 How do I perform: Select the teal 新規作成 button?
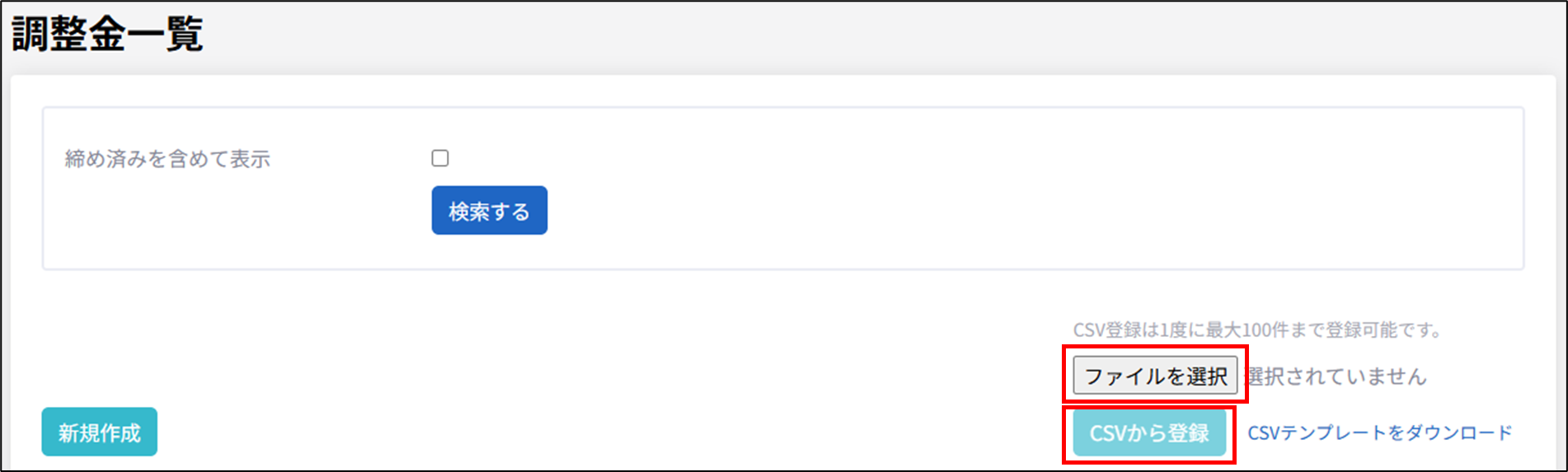pos(99,432)
